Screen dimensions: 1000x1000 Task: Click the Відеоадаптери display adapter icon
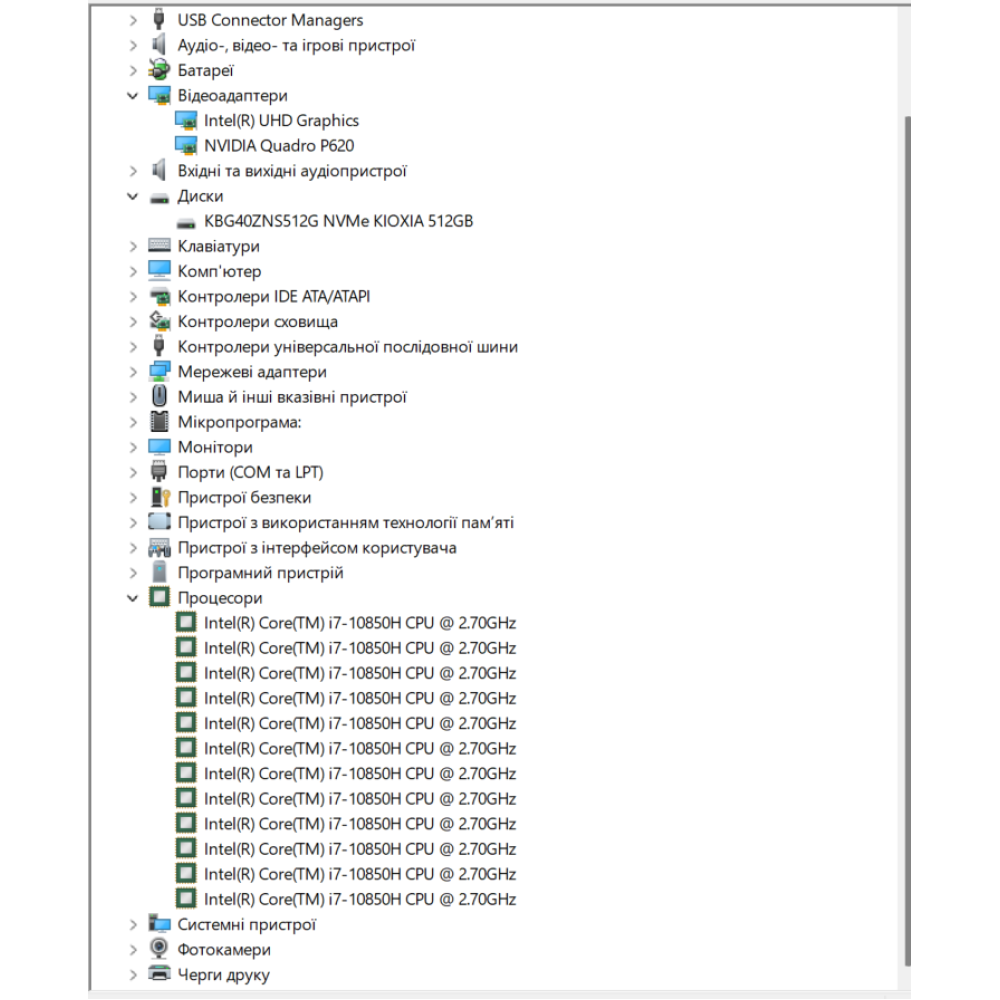coord(159,96)
